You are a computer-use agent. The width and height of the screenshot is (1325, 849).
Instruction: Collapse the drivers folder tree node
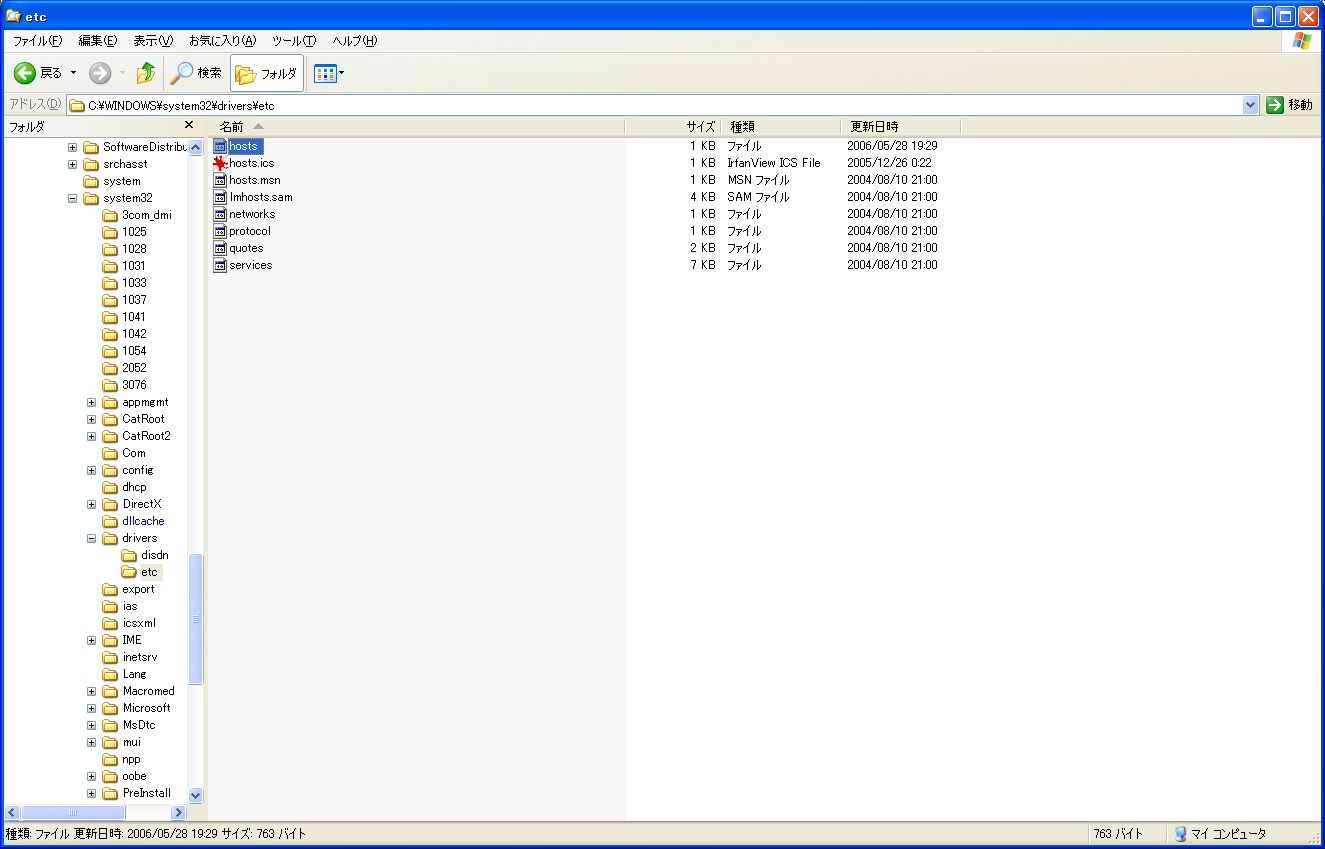(92, 538)
